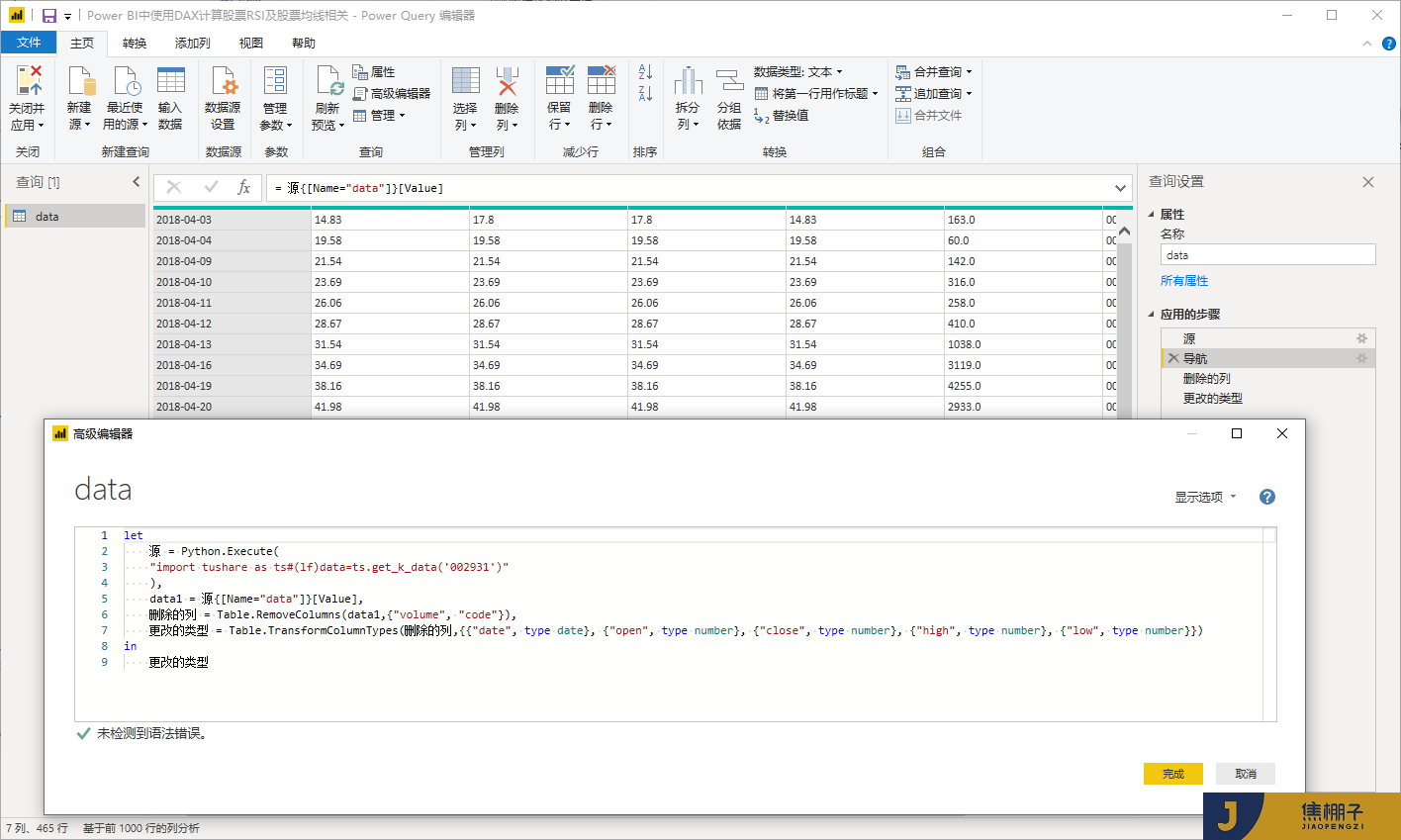Open All Properties (所有属性) link
The height and width of the screenshot is (840, 1401).
tap(1184, 281)
